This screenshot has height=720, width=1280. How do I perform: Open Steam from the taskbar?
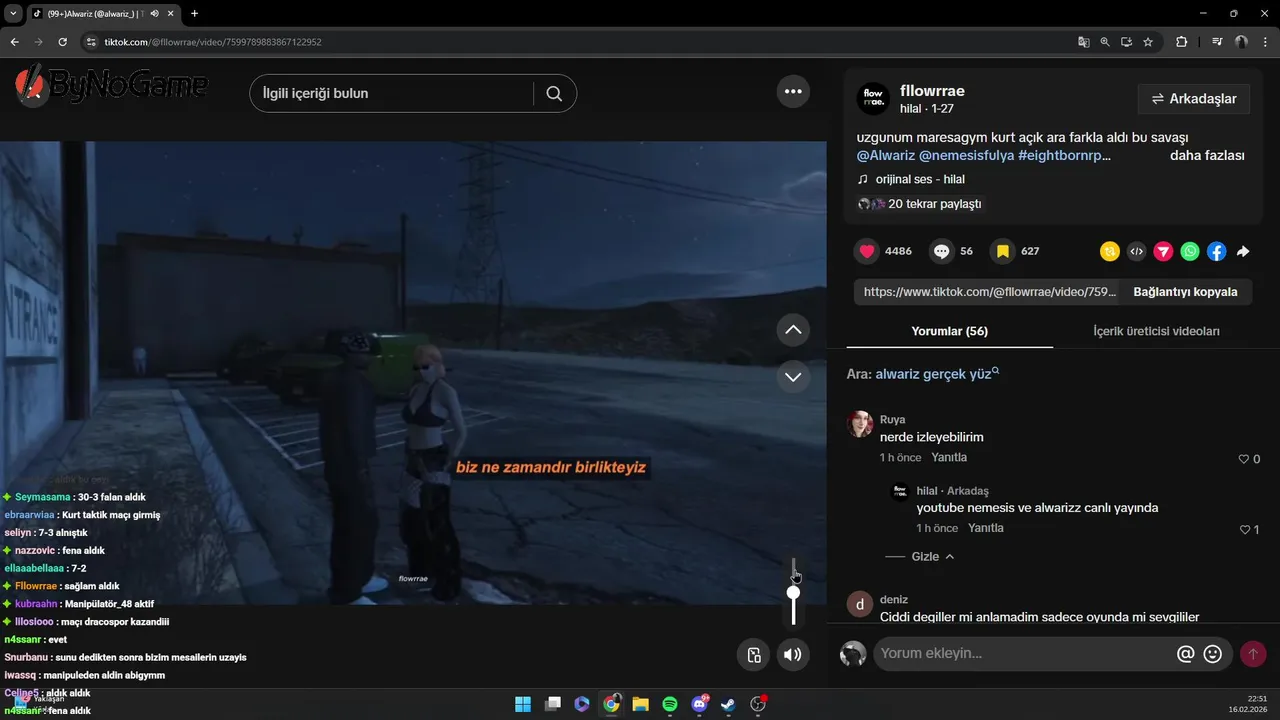tap(729, 704)
